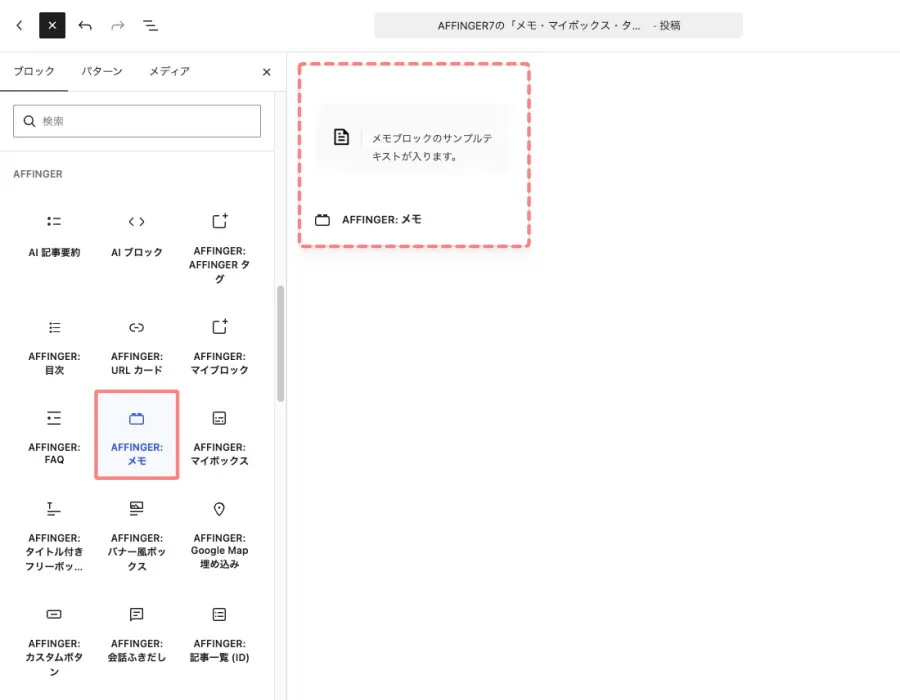Click the AFFINGER category heading

click(38, 174)
